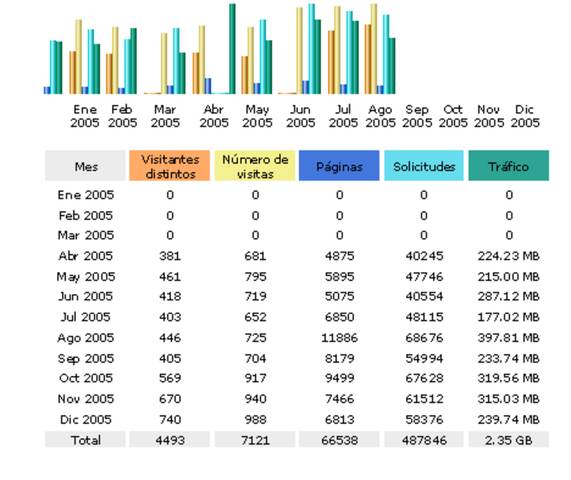Viewport: 571px width, 480px height.
Task: Click the orange Visitantes distintos header
Action: 169,166
